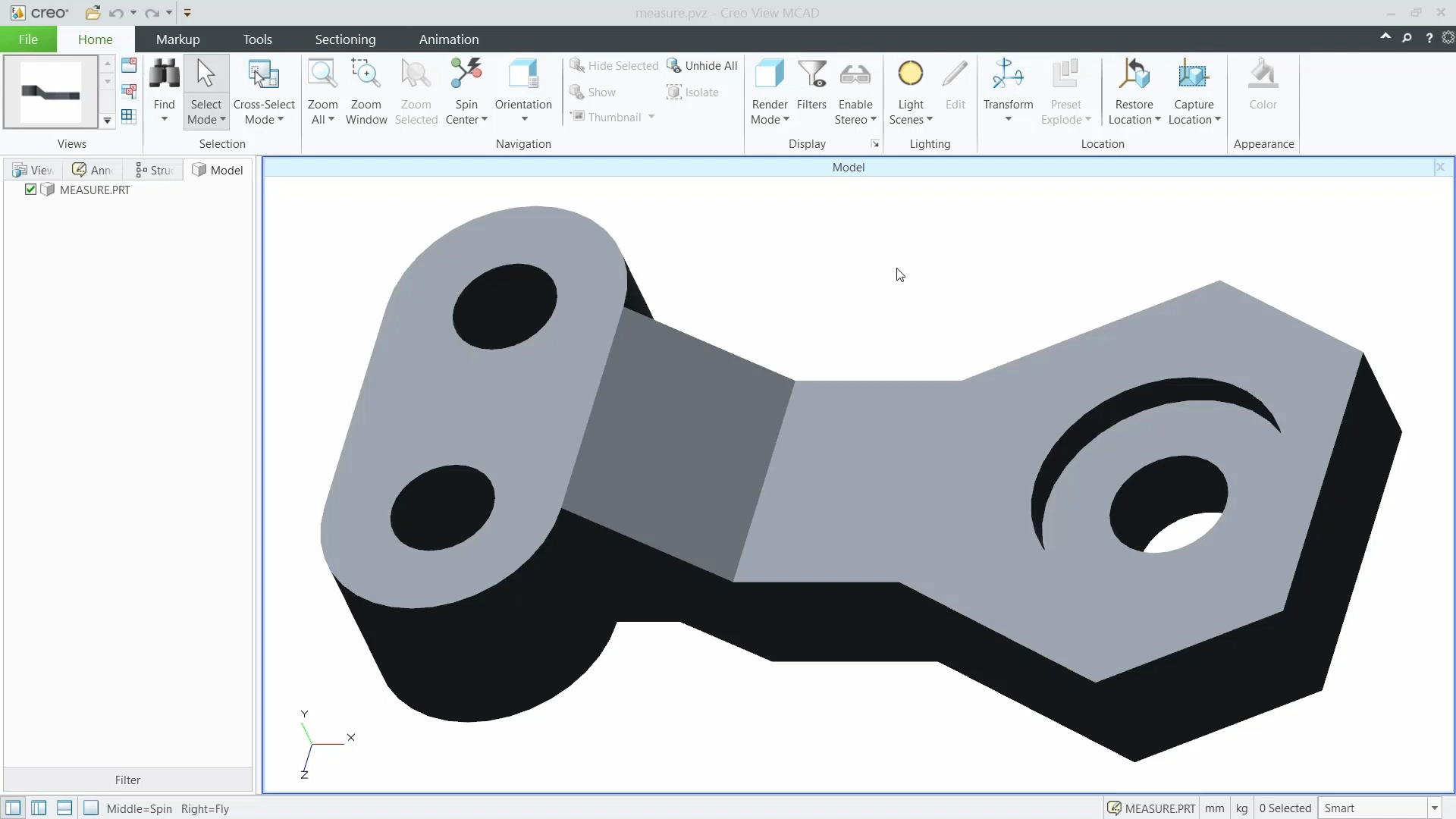Expand the Render Mode dropdown arrow
The width and height of the screenshot is (1456, 819).
pos(786,120)
